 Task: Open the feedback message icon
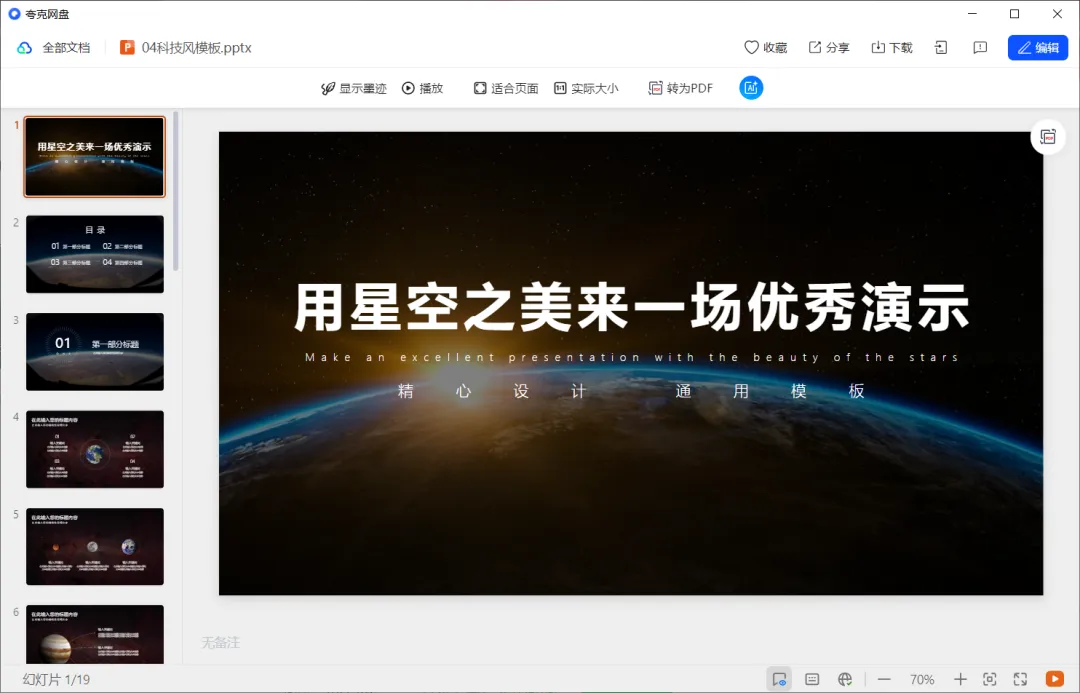click(980, 48)
